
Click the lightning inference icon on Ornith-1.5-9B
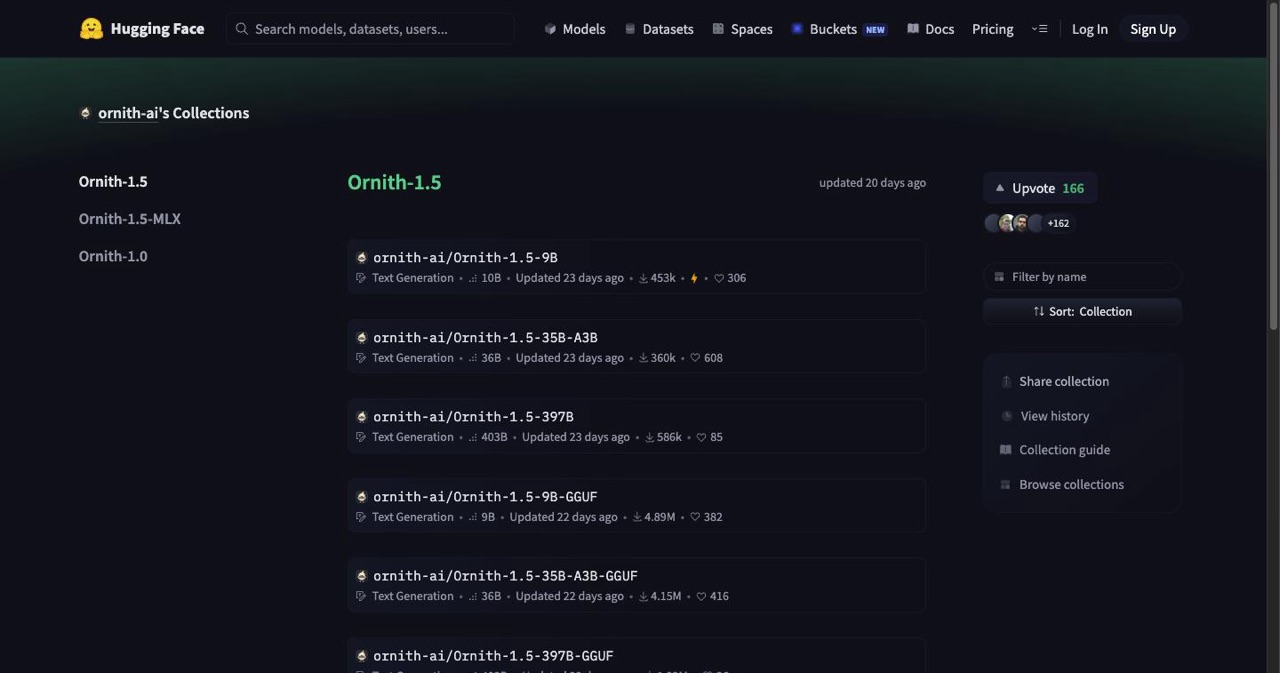click(694, 278)
